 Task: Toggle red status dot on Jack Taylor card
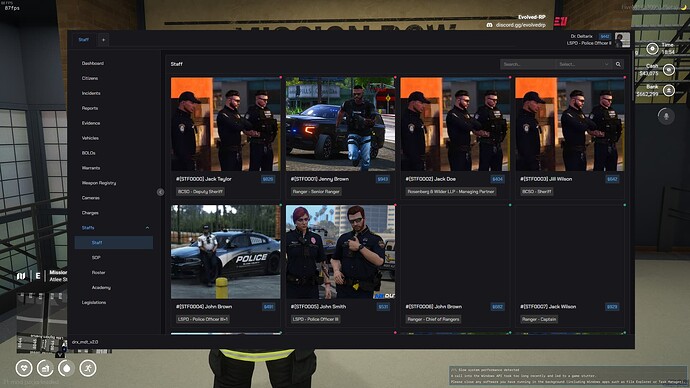click(x=281, y=77)
